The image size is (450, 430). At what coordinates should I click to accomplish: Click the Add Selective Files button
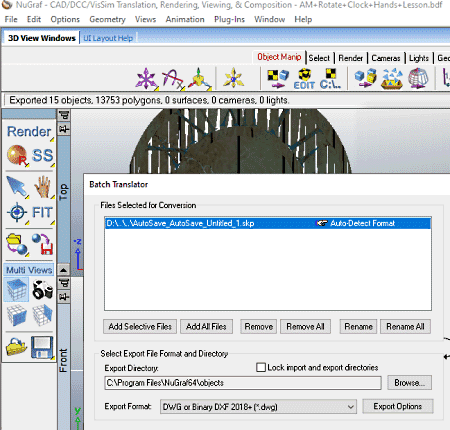tap(140, 326)
